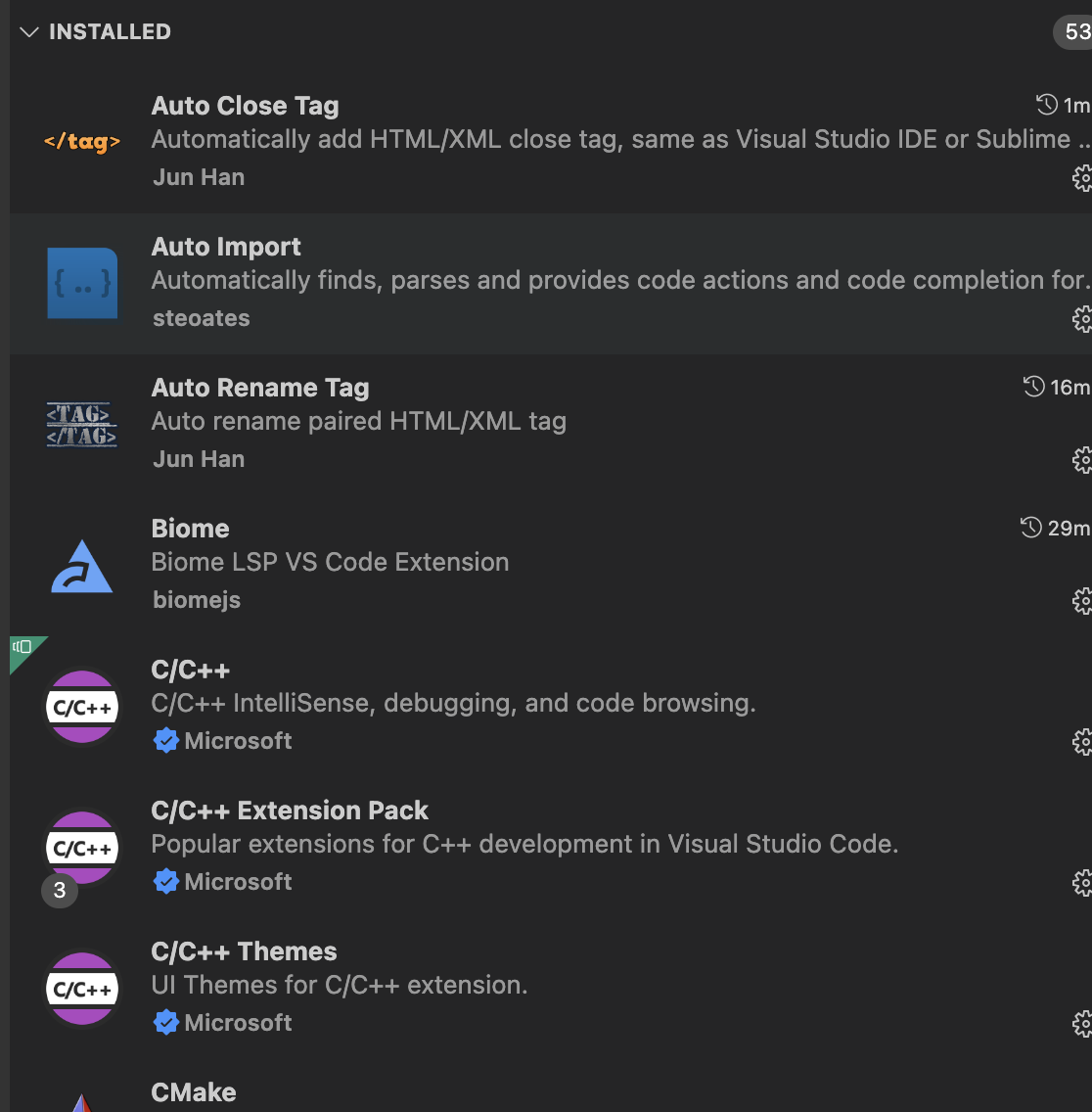The image size is (1092, 1112).
Task: Click 'Auto rename paired HTML/XML tag' description
Action: click(359, 421)
